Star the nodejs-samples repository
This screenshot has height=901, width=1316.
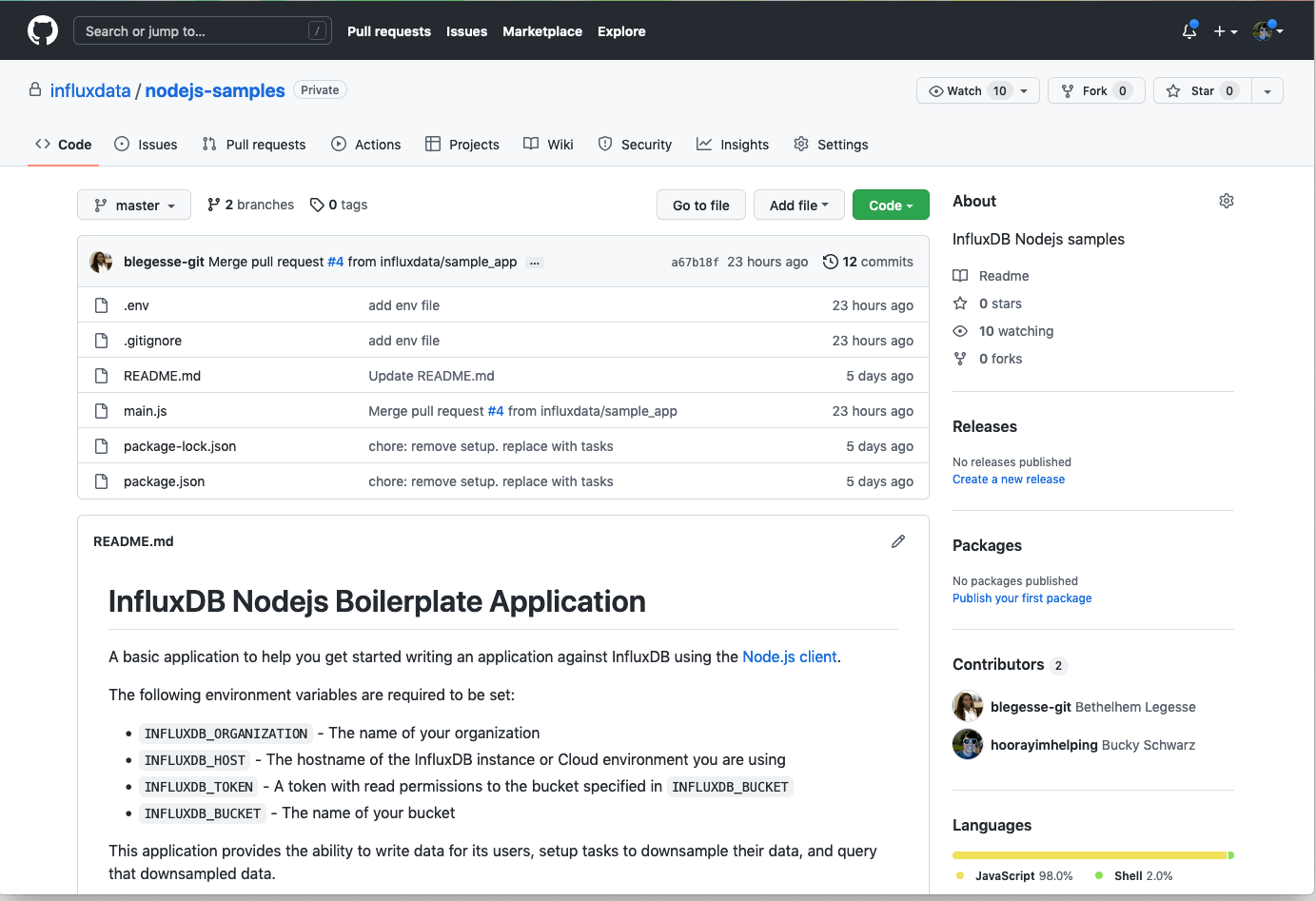[x=1201, y=90]
